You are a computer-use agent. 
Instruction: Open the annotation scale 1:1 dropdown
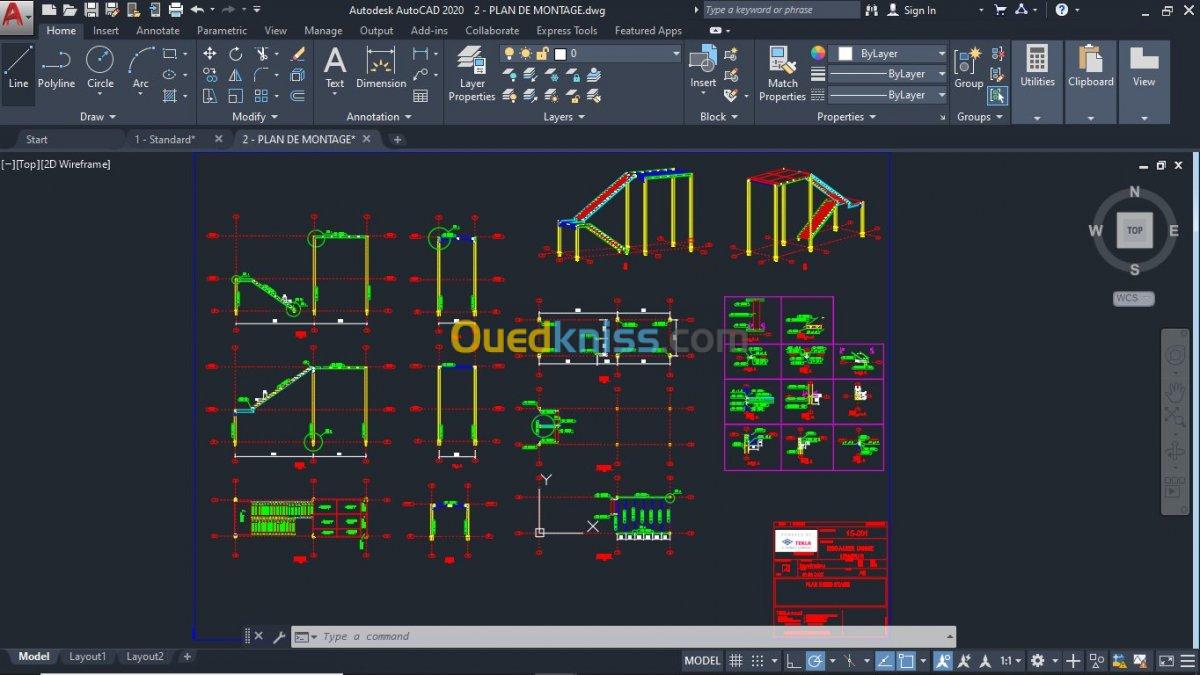tap(1011, 660)
